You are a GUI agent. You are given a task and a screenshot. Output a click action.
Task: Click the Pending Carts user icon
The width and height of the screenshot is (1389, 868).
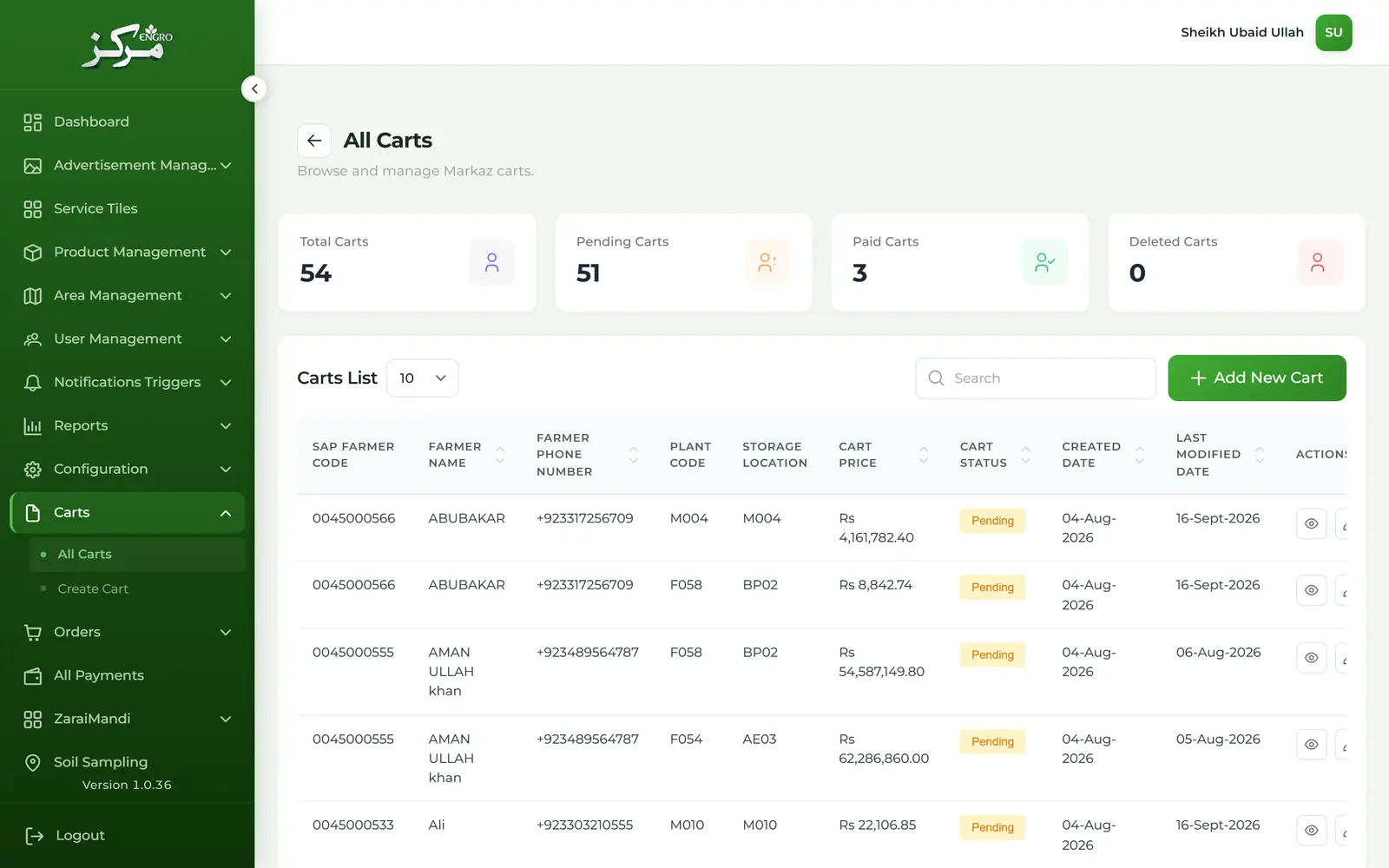[x=767, y=262]
